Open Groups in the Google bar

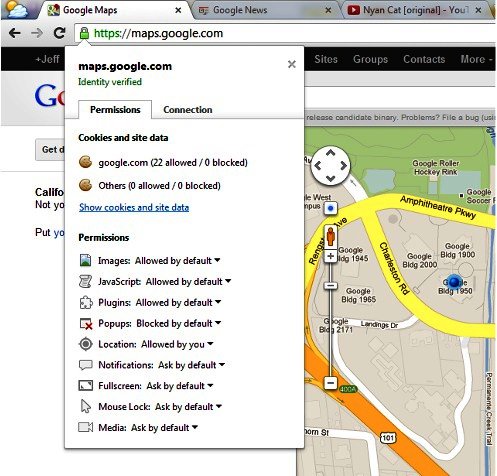tap(370, 59)
